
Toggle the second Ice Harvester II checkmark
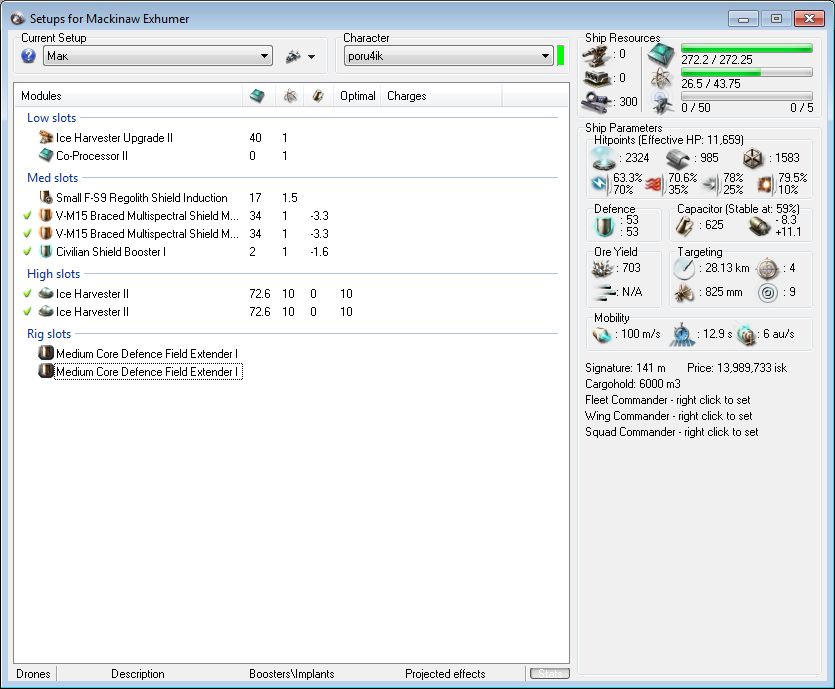pos(28,311)
